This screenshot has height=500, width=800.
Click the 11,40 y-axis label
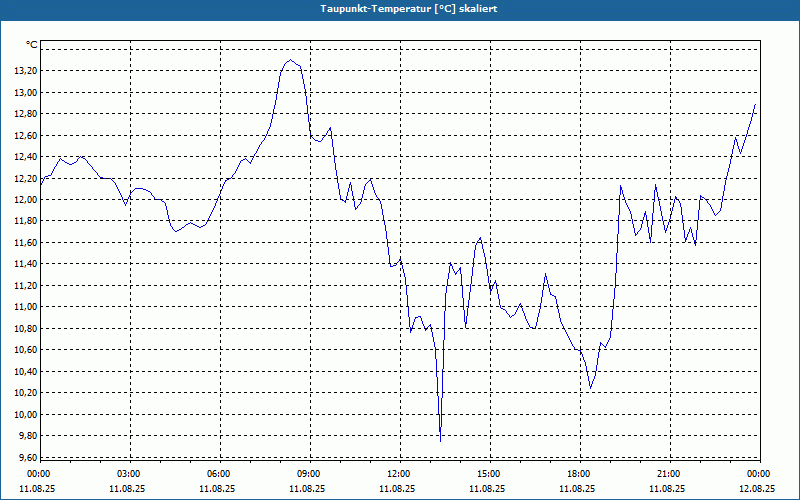coord(27,264)
